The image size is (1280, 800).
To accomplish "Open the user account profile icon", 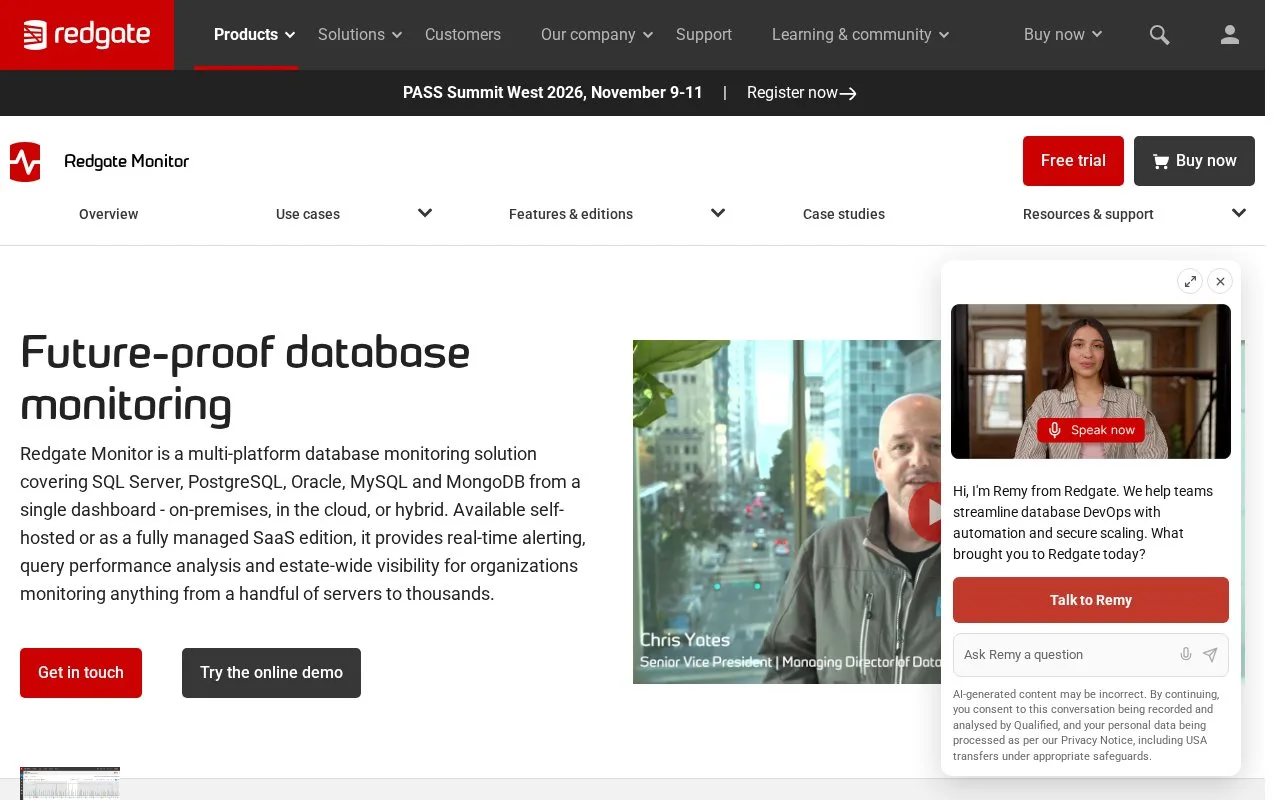I will [1230, 35].
